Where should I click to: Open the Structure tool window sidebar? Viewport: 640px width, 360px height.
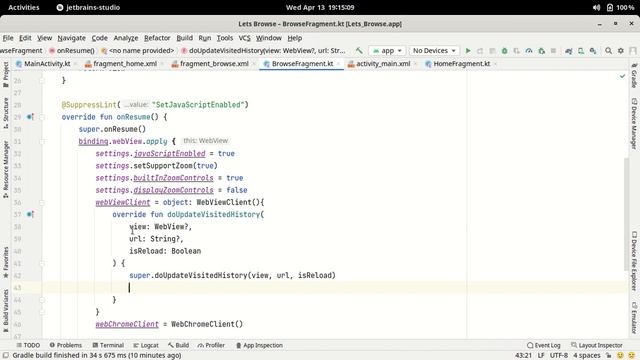(6, 113)
